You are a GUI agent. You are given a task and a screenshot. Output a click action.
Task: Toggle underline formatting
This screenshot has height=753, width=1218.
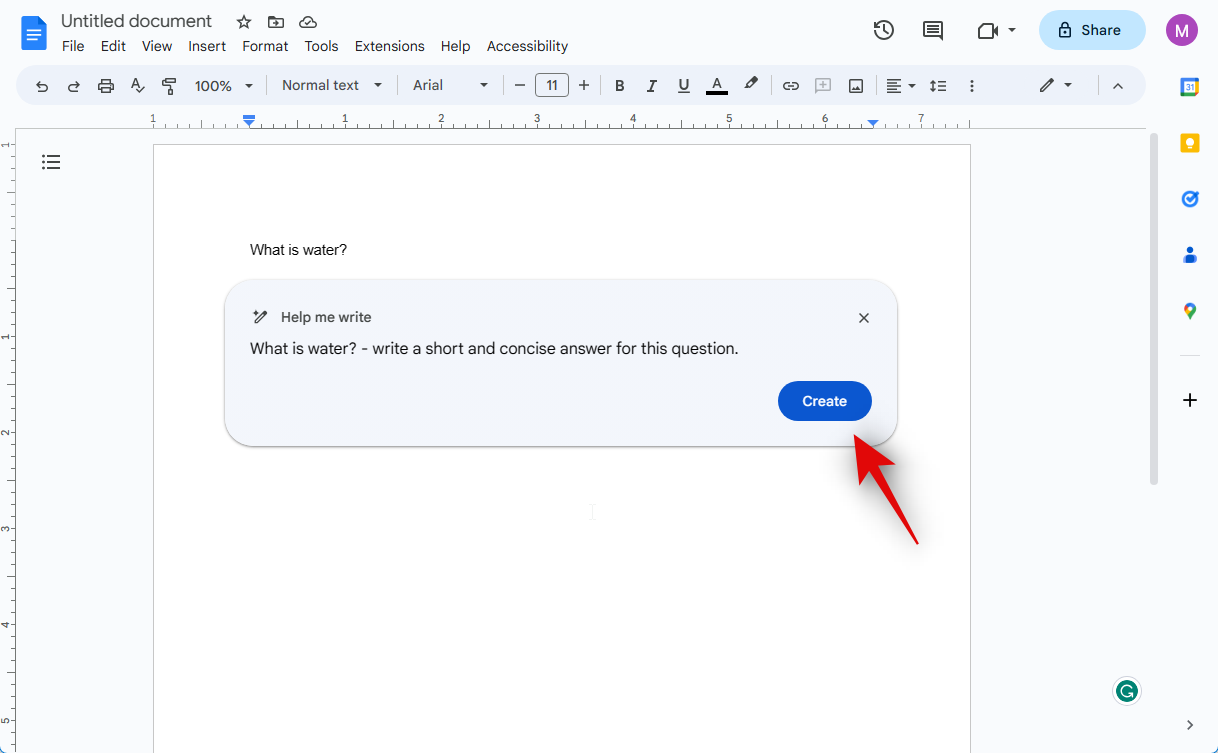[x=684, y=86]
